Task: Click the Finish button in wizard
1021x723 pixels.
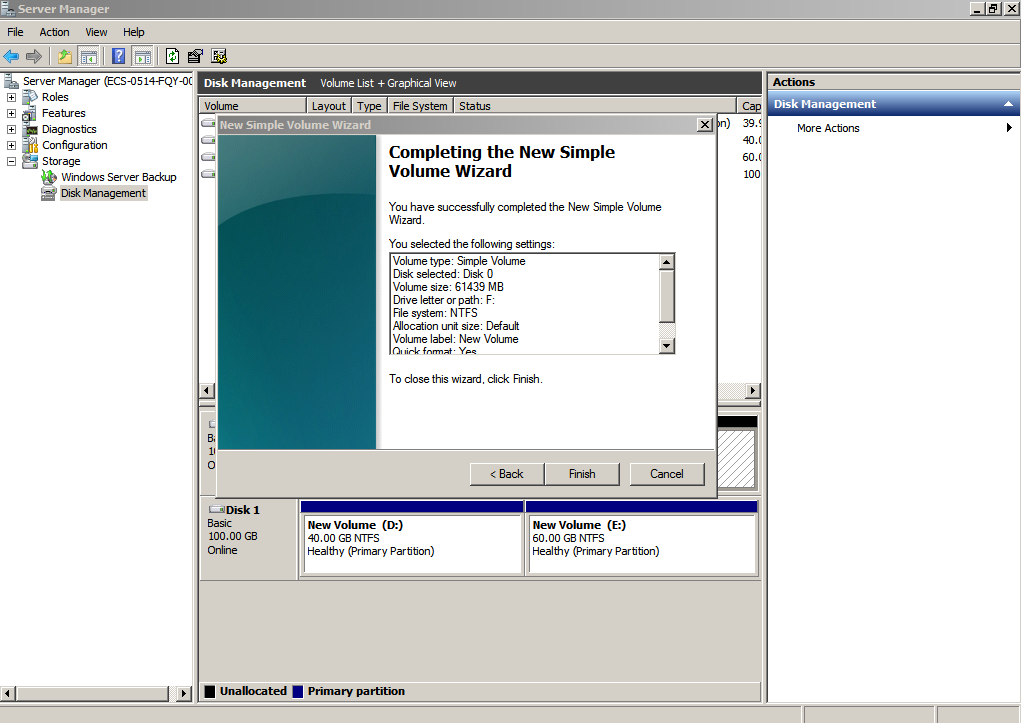Action: coord(582,474)
